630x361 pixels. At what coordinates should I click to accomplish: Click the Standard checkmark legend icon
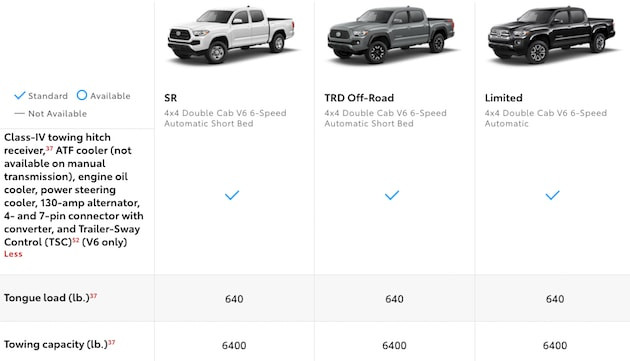point(20,95)
